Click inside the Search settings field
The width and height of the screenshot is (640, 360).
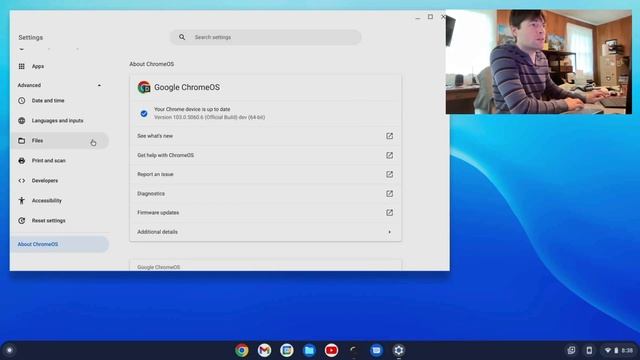pos(265,37)
